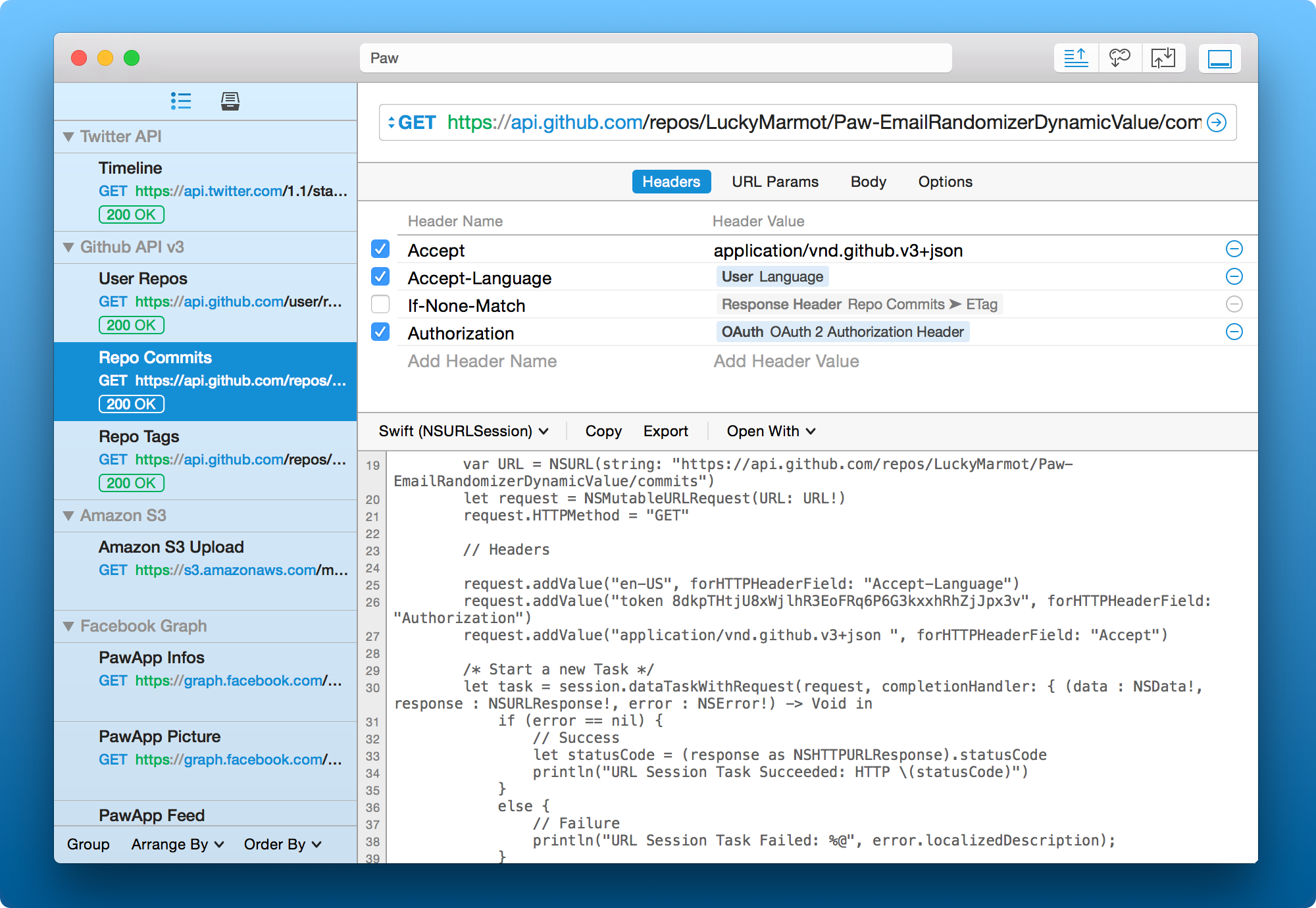The image size is (1316, 908).
Task: Click the Add Header Name field
Action: coord(482,361)
